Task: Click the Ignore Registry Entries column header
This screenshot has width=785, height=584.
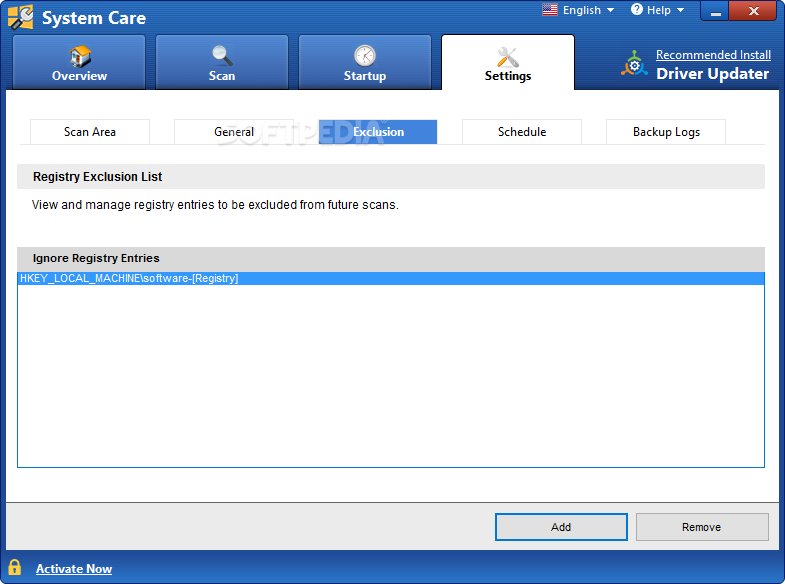Action: [x=390, y=258]
